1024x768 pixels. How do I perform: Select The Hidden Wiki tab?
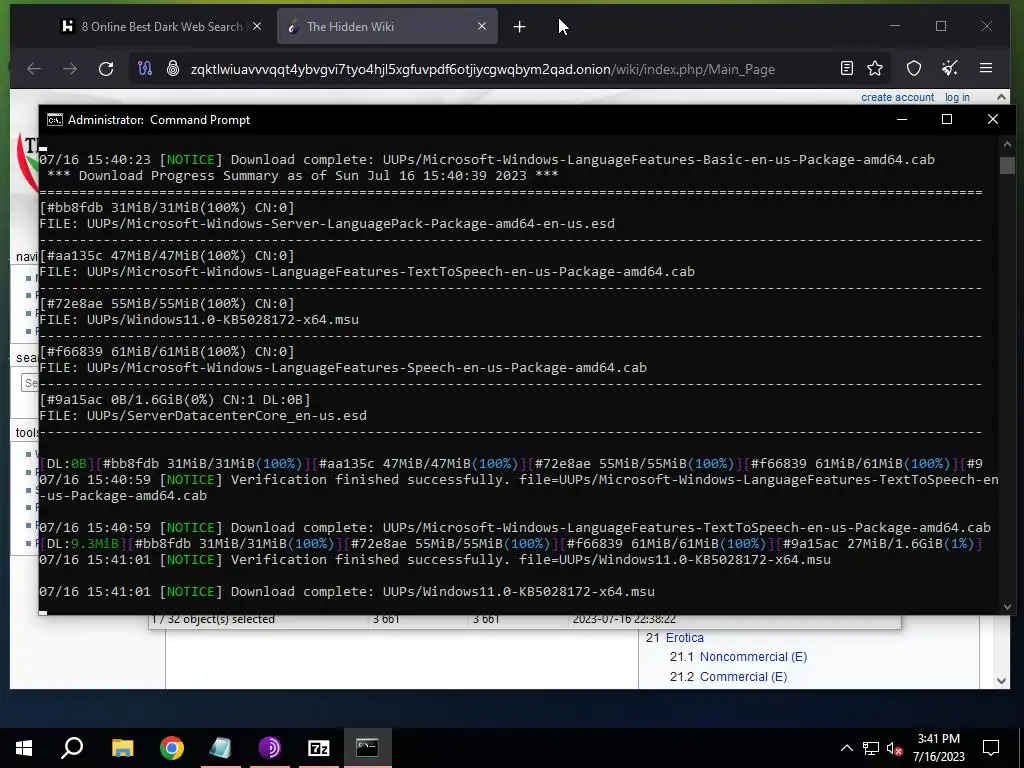[x=387, y=27]
